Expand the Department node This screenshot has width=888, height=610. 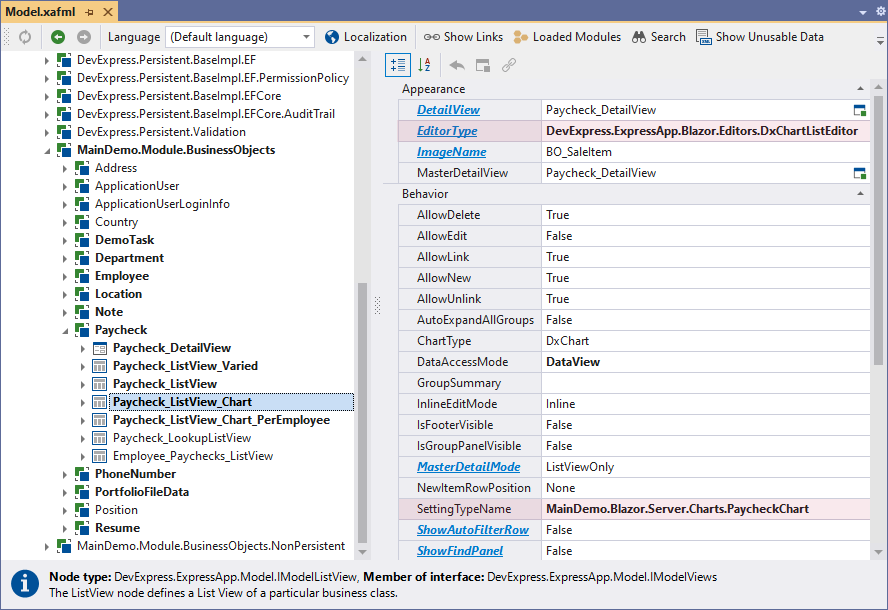point(65,258)
